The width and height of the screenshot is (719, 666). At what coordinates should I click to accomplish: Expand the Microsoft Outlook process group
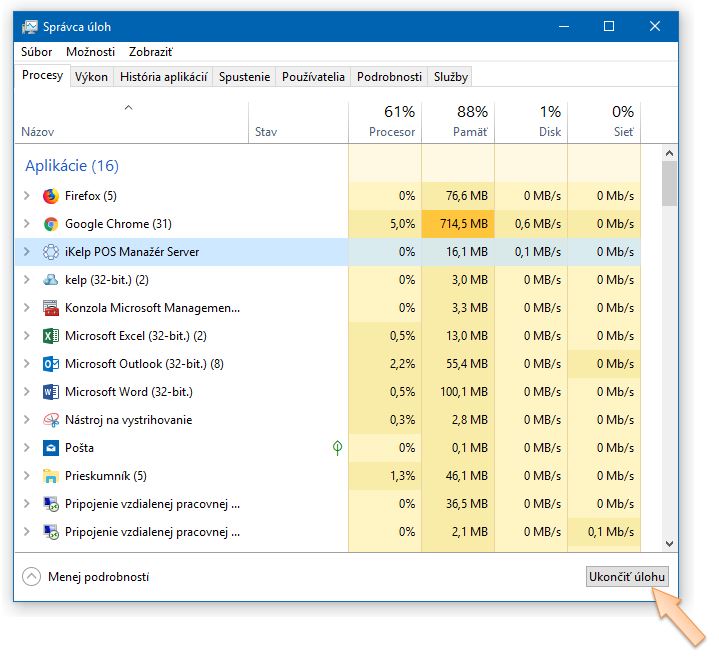click(27, 364)
